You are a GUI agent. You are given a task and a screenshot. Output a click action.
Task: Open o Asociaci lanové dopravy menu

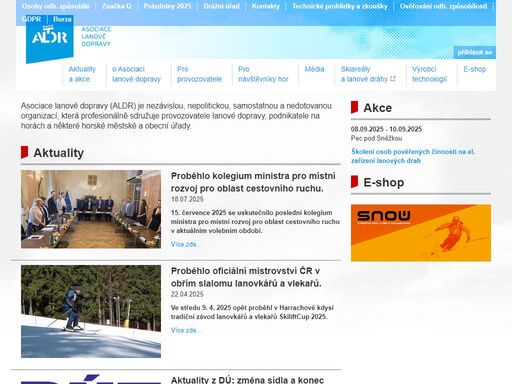pyautogui.click(x=136, y=74)
